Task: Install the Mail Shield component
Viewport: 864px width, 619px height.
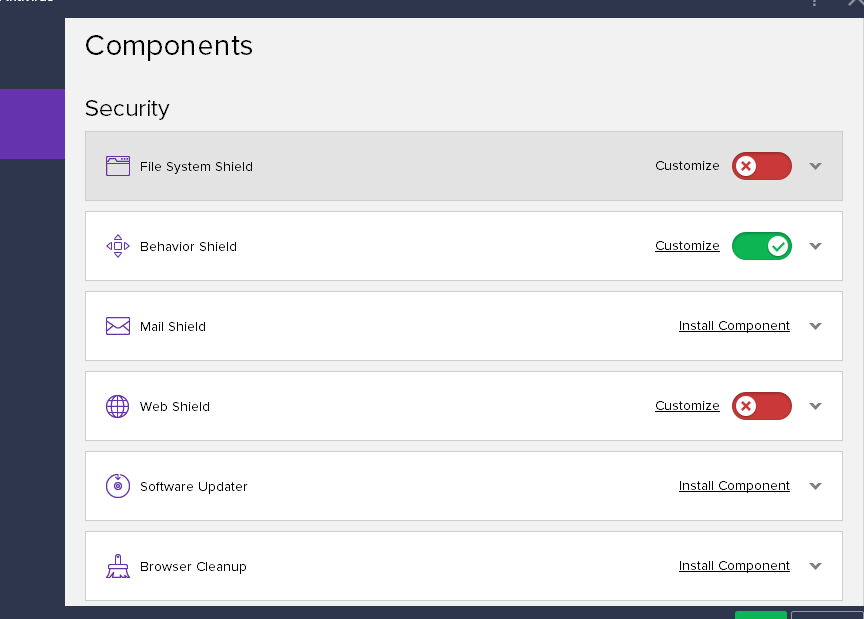Action: tap(734, 326)
